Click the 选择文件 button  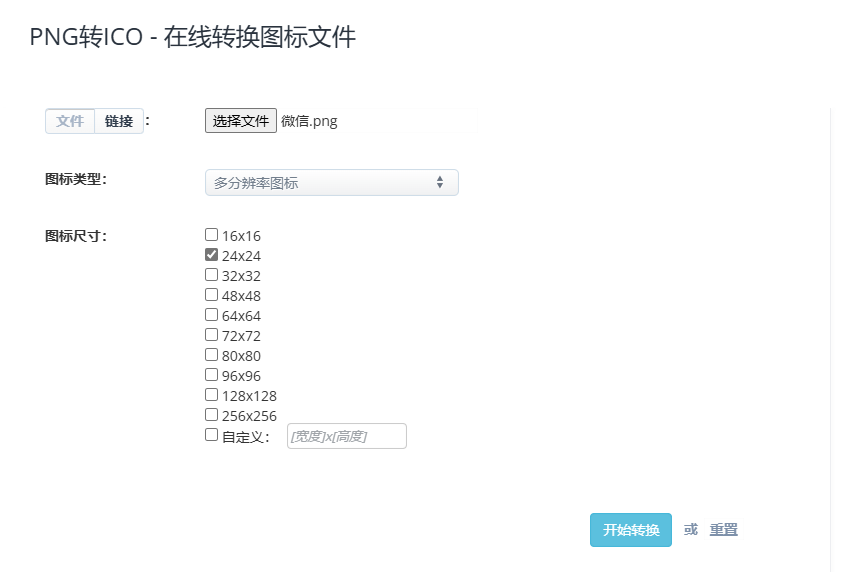coord(241,121)
